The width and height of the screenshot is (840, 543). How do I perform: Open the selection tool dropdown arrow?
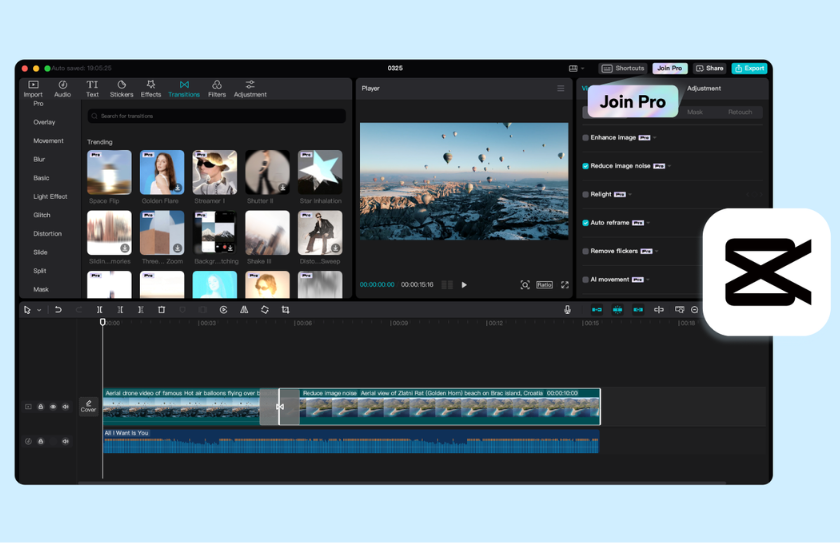(39, 310)
